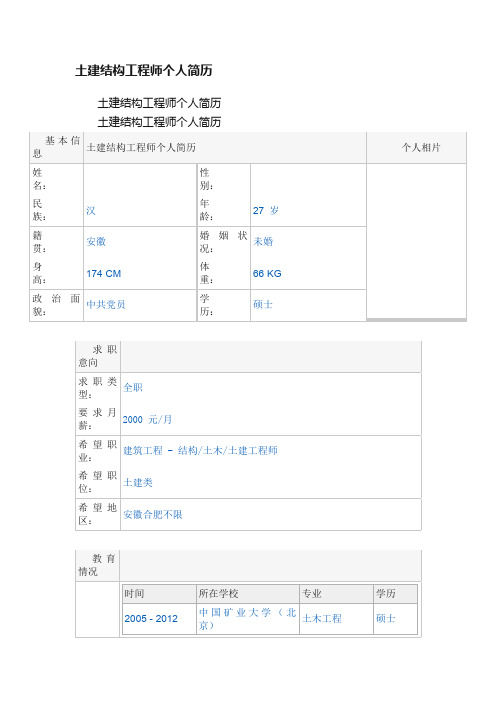This screenshot has width=496, height=702.
Task: Click the 未婚 marital status value
Action: click(263, 242)
